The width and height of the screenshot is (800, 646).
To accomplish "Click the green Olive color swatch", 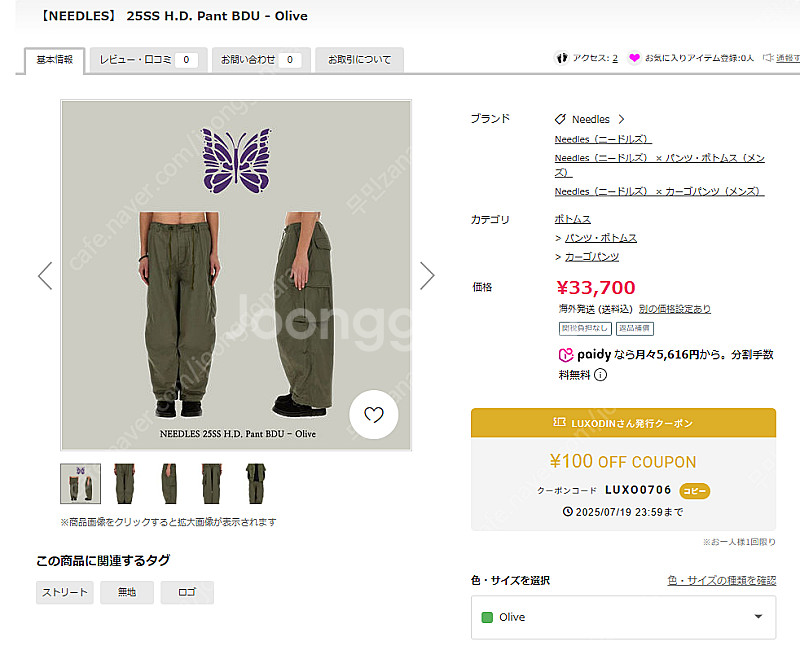I will (x=489, y=616).
